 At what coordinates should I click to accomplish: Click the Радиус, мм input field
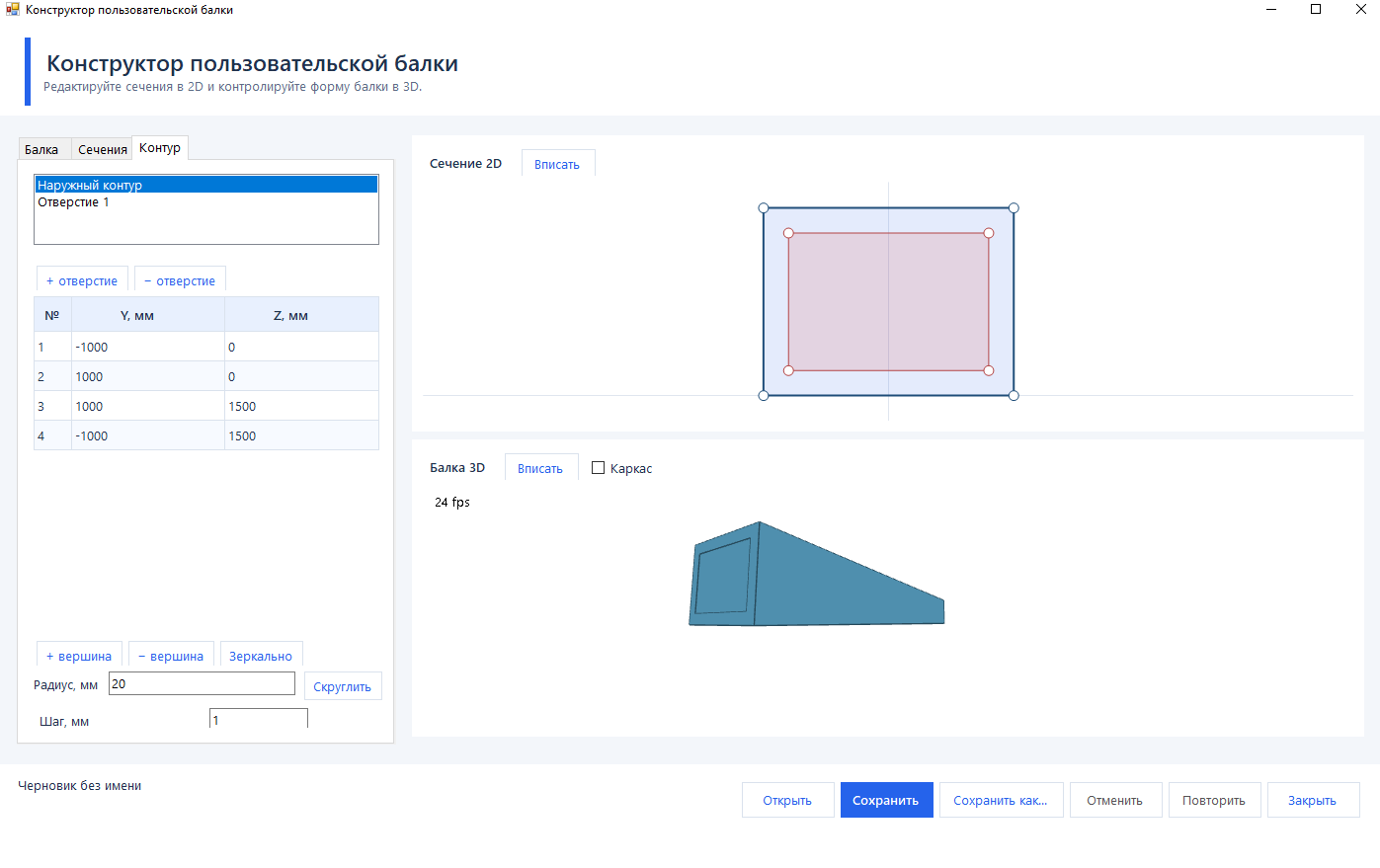202,683
